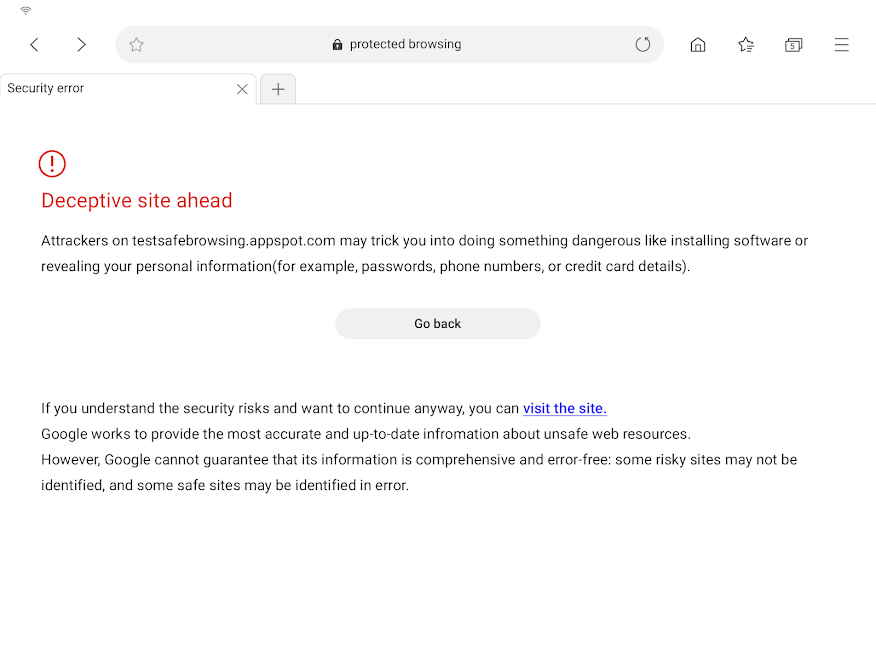The height and width of the screenshot is (657, 876).
Task: Click the "Deceptive site ahead" heading
Action: coord(137,200)
